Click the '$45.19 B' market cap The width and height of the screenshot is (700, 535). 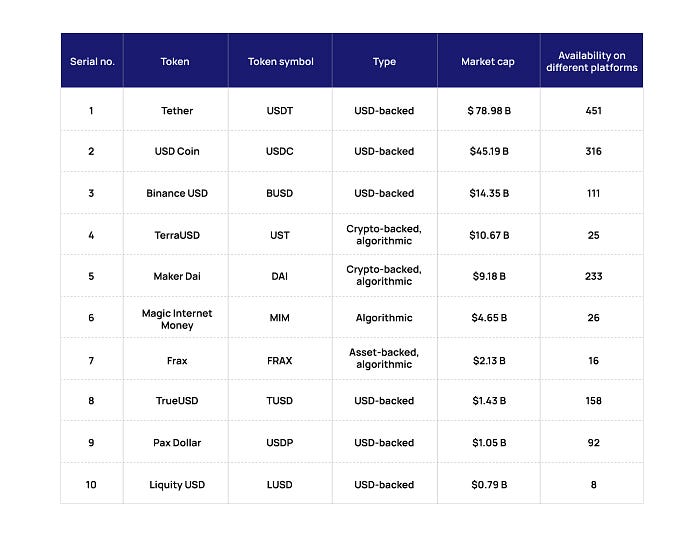489,151
